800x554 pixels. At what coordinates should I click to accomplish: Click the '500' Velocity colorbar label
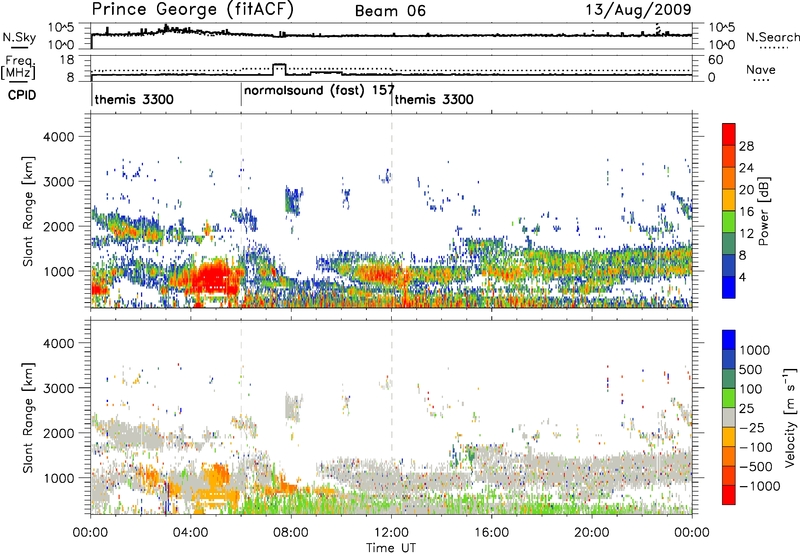coord(751,369)
